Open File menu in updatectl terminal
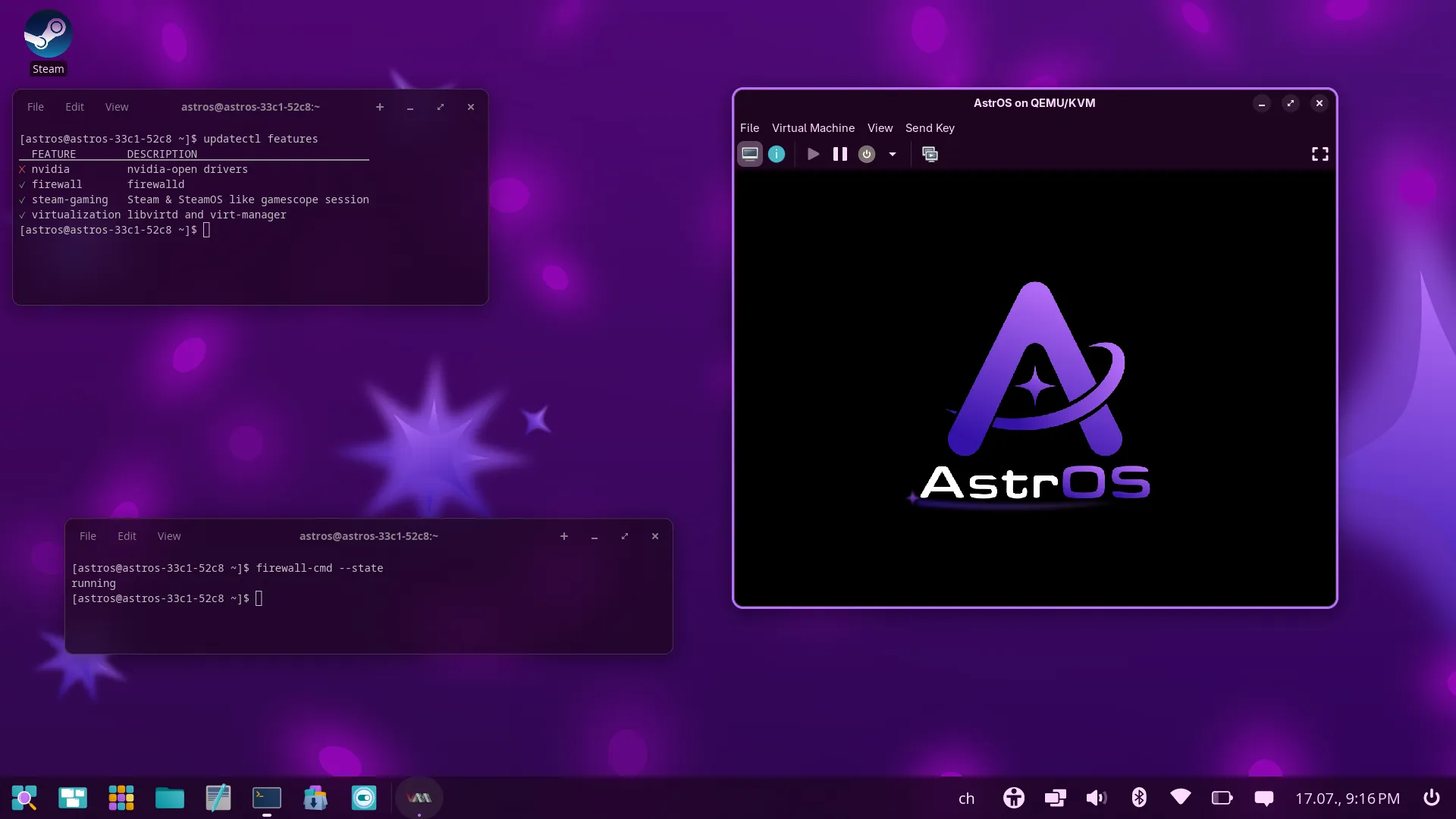Image resolution: width=1456 pixels, height=819 pixels. [x=36, y=107]
